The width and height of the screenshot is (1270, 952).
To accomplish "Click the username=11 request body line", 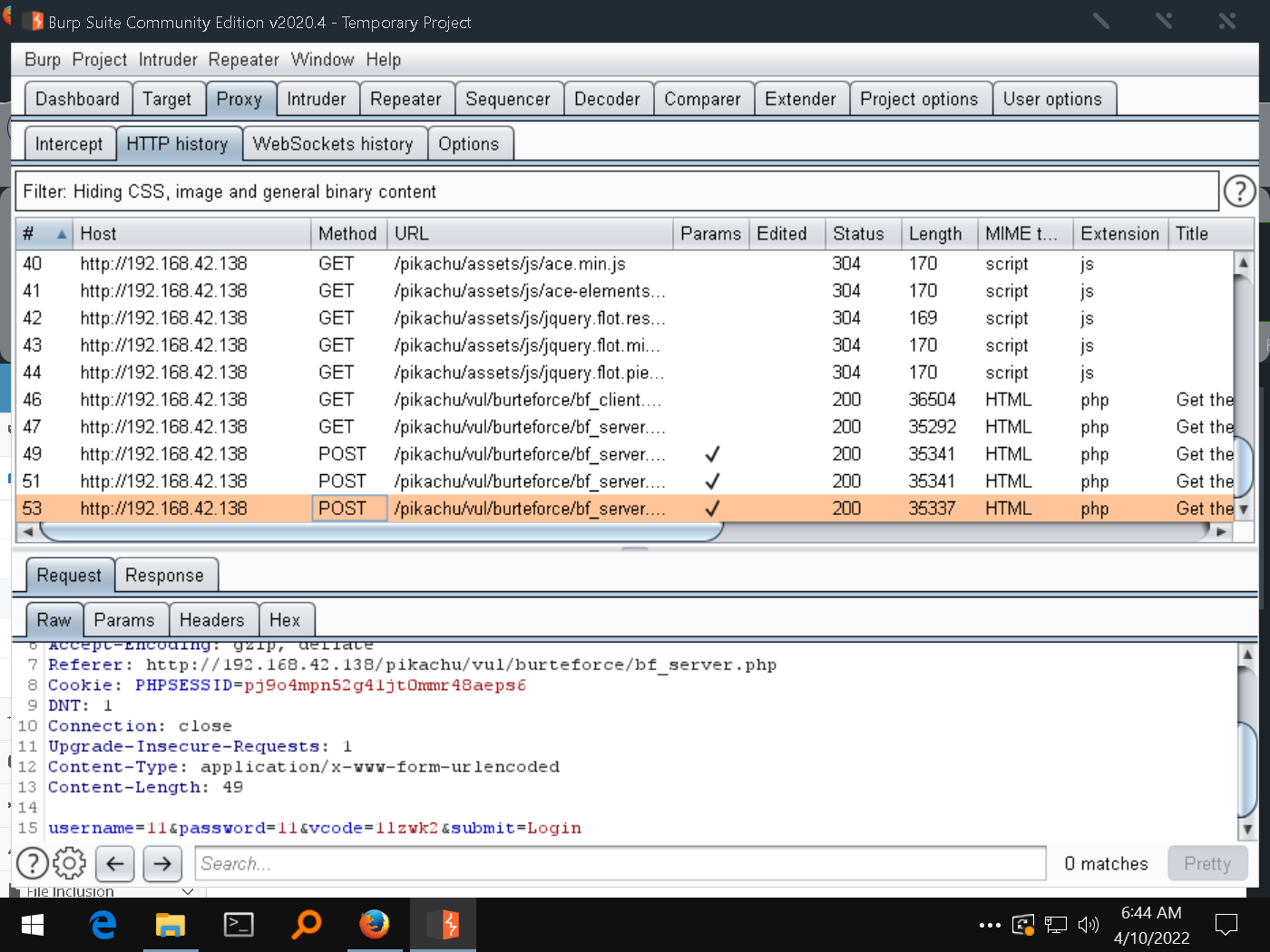I will (x=315, y=828).
